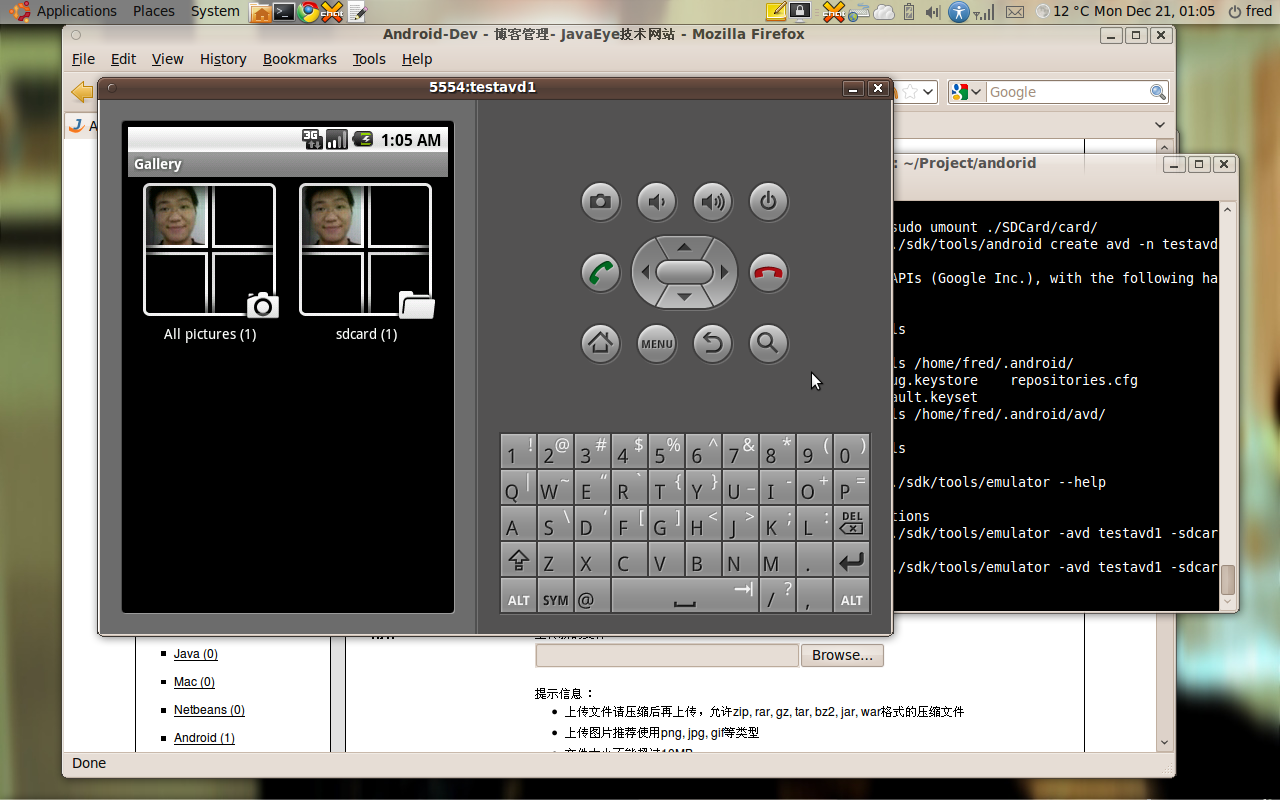
Task: Open the Java (0) category link
Action: (x=196, y=654)
